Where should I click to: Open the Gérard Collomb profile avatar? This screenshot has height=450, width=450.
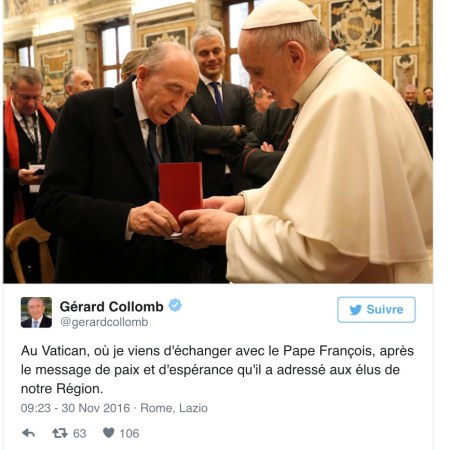(36, 312)
